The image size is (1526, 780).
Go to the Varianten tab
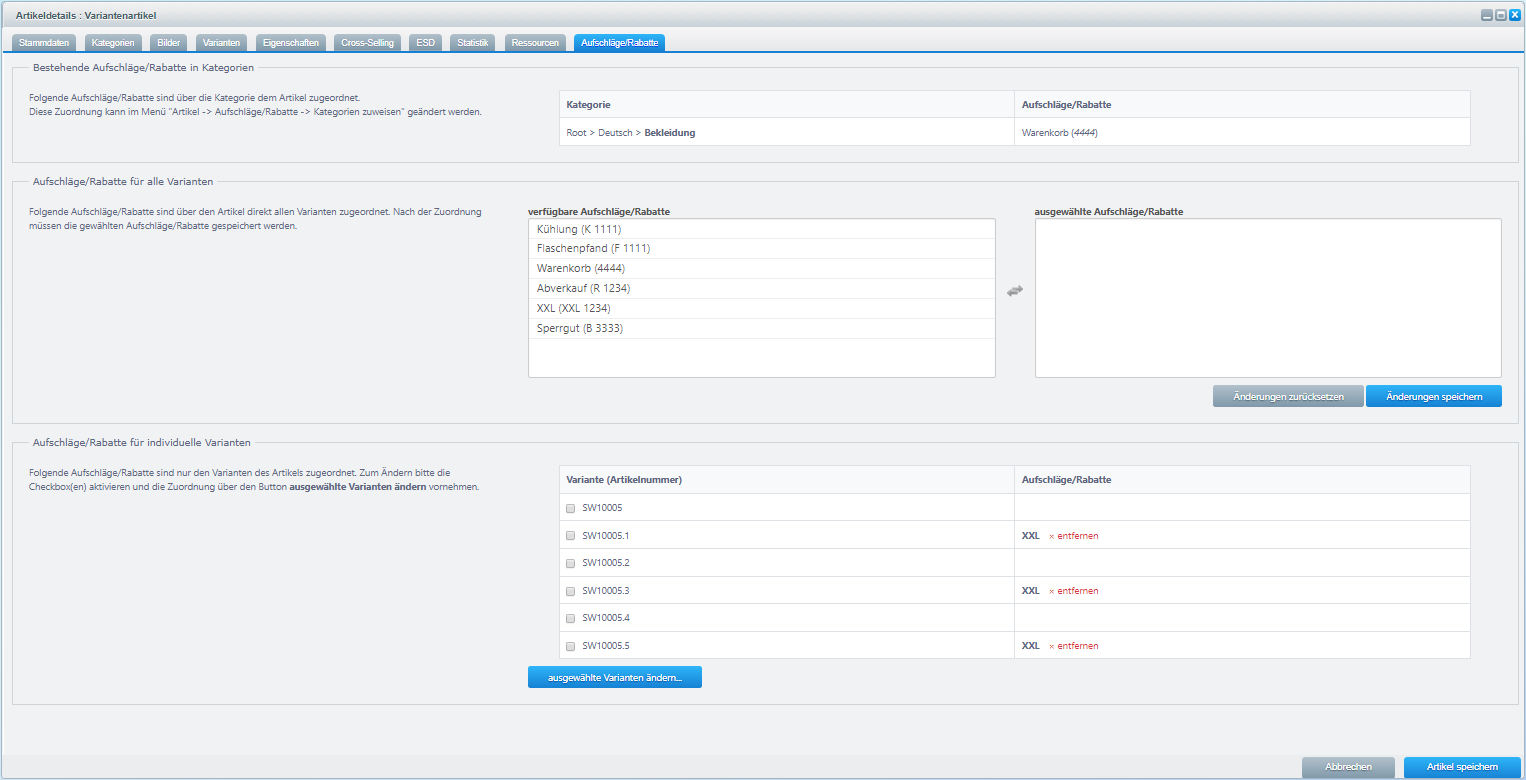(221, 43)
